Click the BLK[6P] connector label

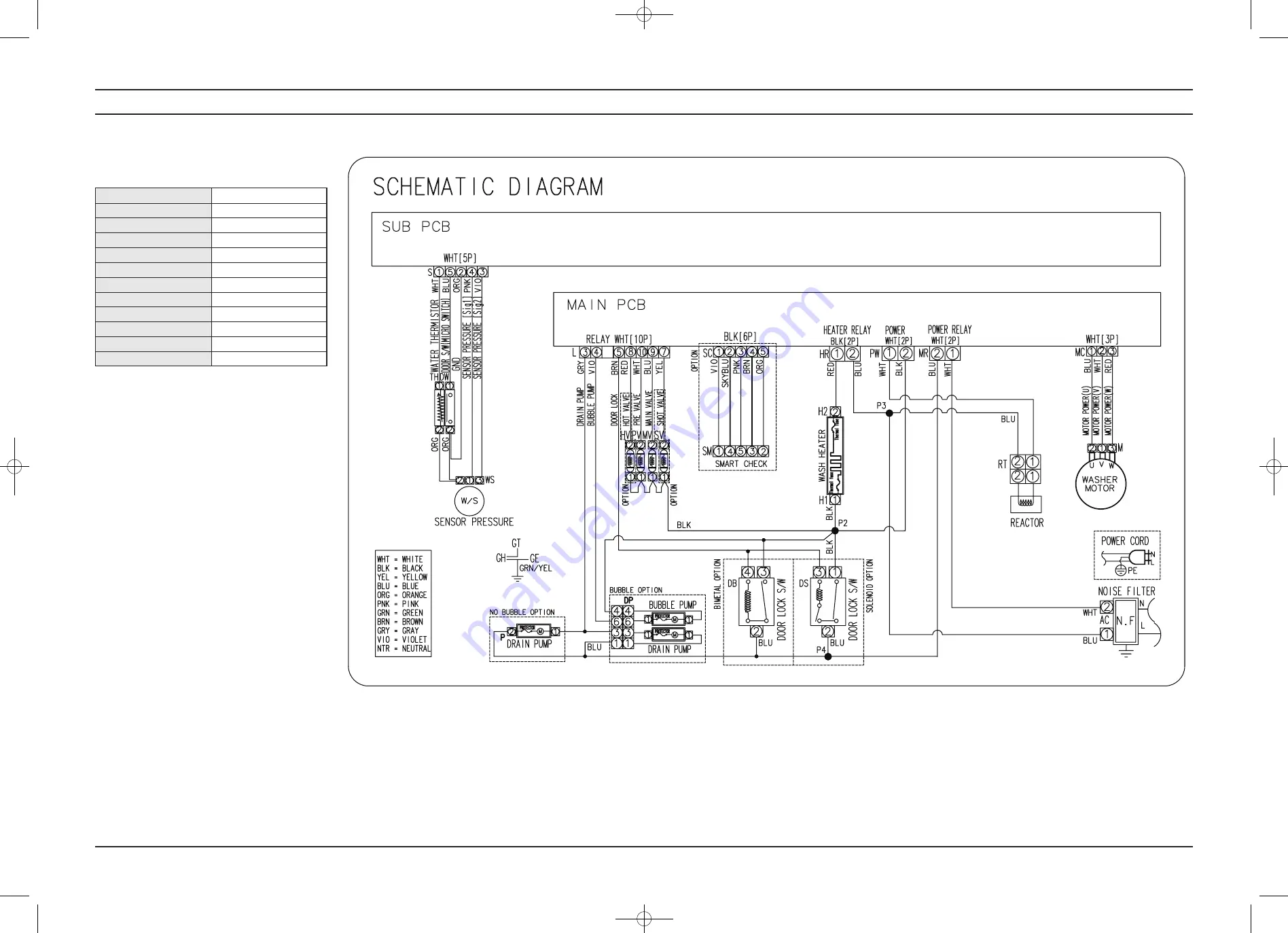point(740,336)
